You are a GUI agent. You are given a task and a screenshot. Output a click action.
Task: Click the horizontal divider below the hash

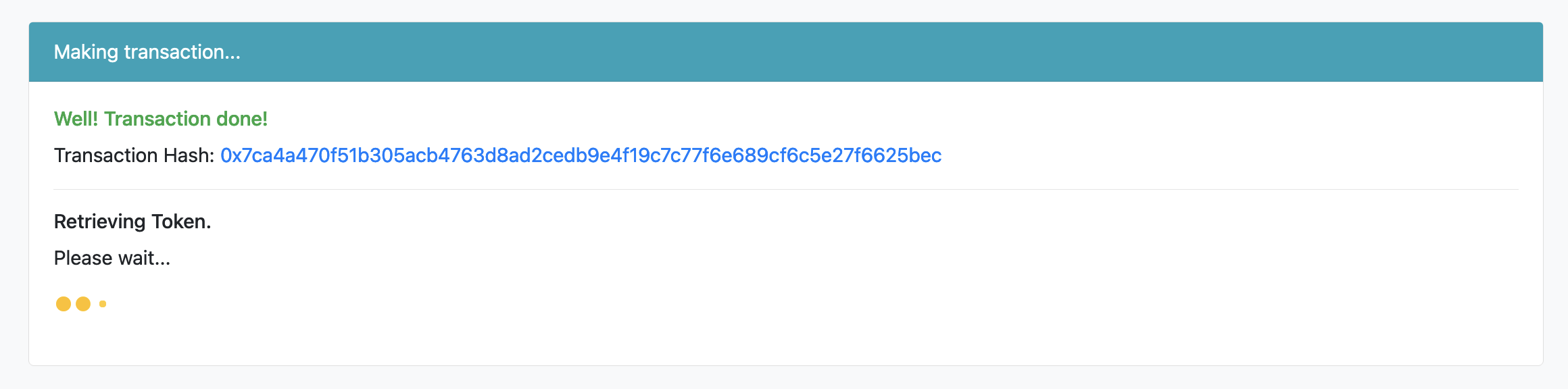coord(785,190)
